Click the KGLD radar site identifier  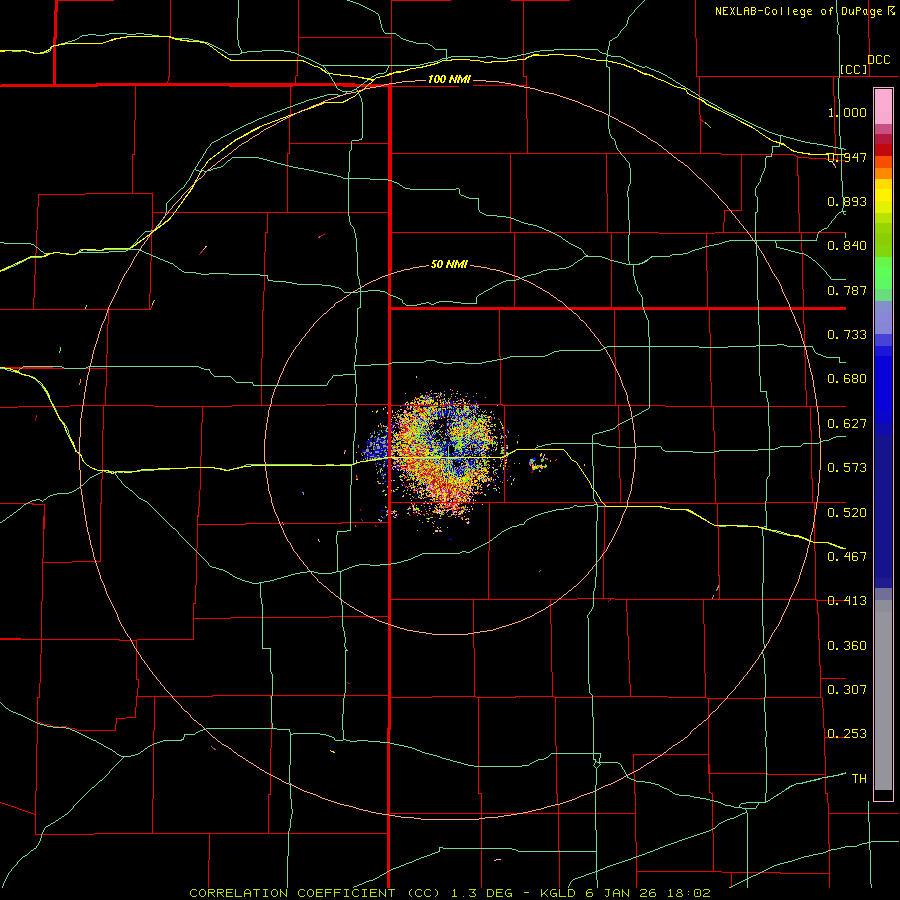coord(560,893)
